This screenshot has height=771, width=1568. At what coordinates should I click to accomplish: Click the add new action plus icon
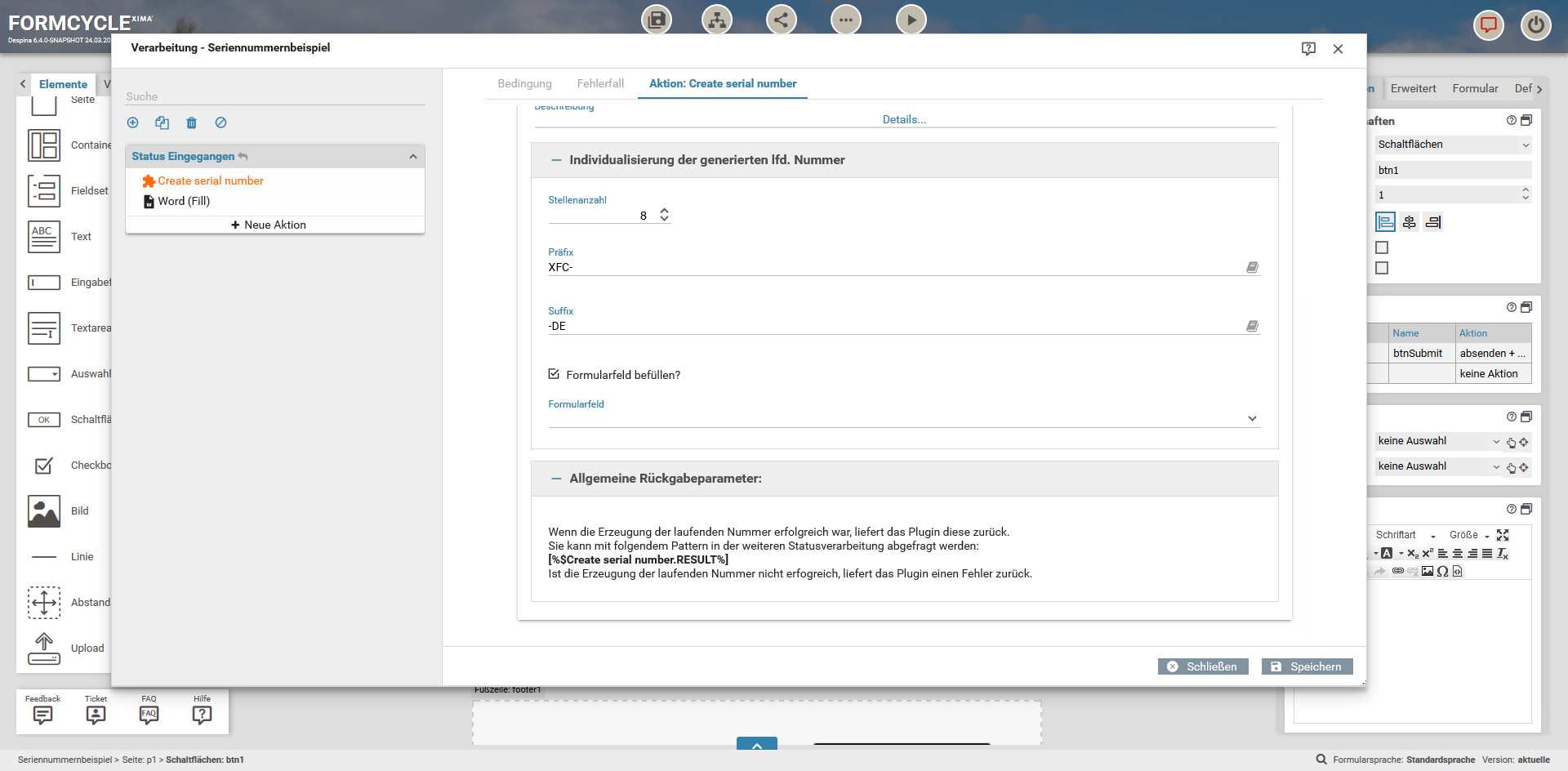[133, 123]
